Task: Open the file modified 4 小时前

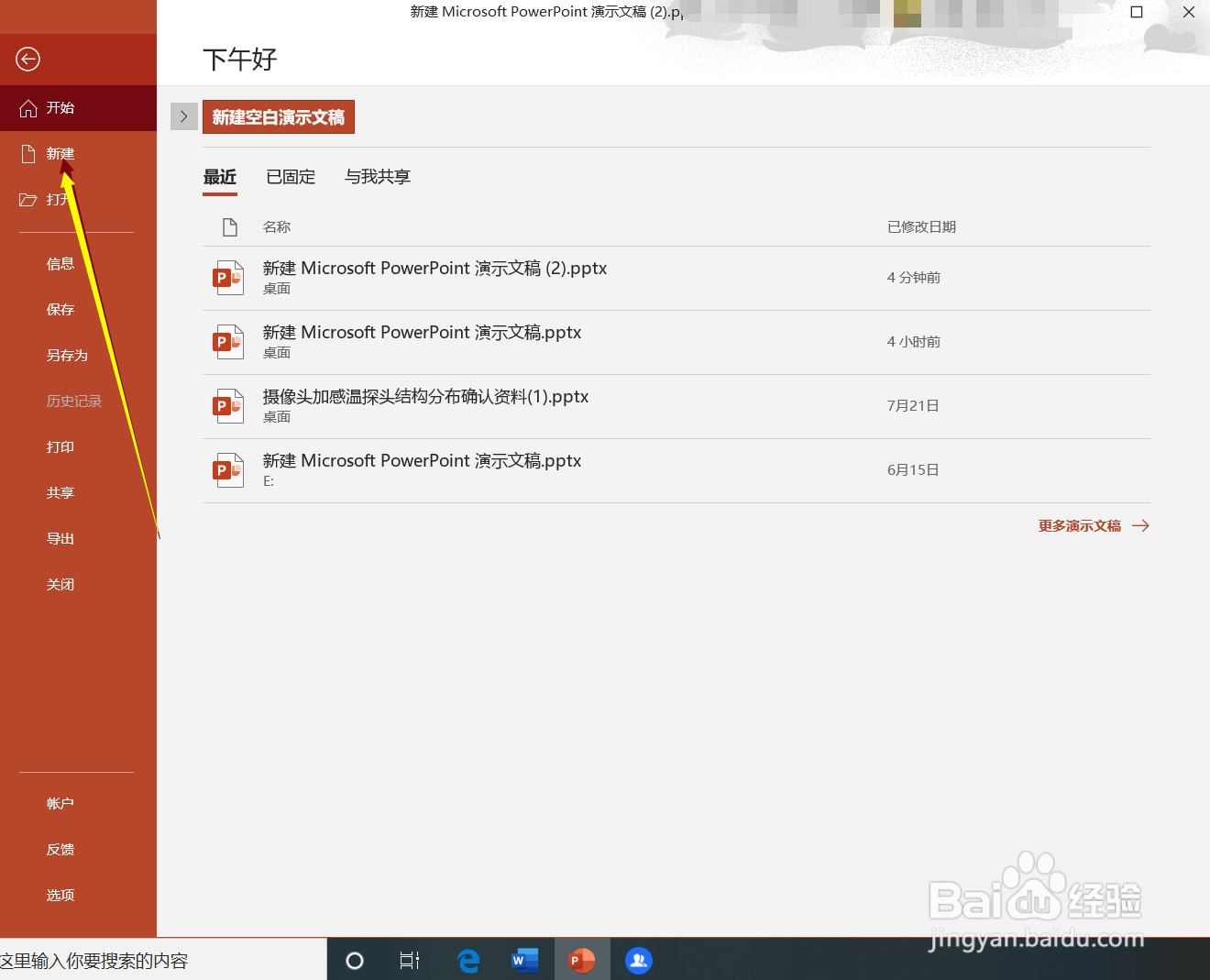Action: [676, 342]
